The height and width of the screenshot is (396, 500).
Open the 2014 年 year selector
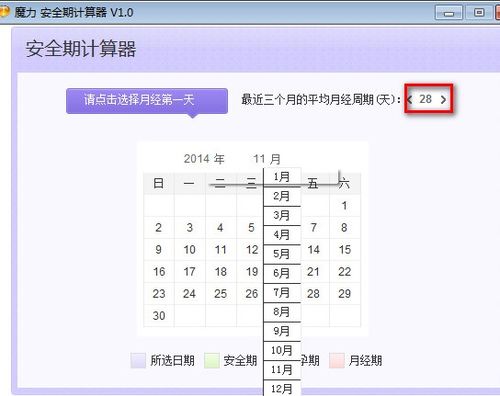tap(204, 159)
